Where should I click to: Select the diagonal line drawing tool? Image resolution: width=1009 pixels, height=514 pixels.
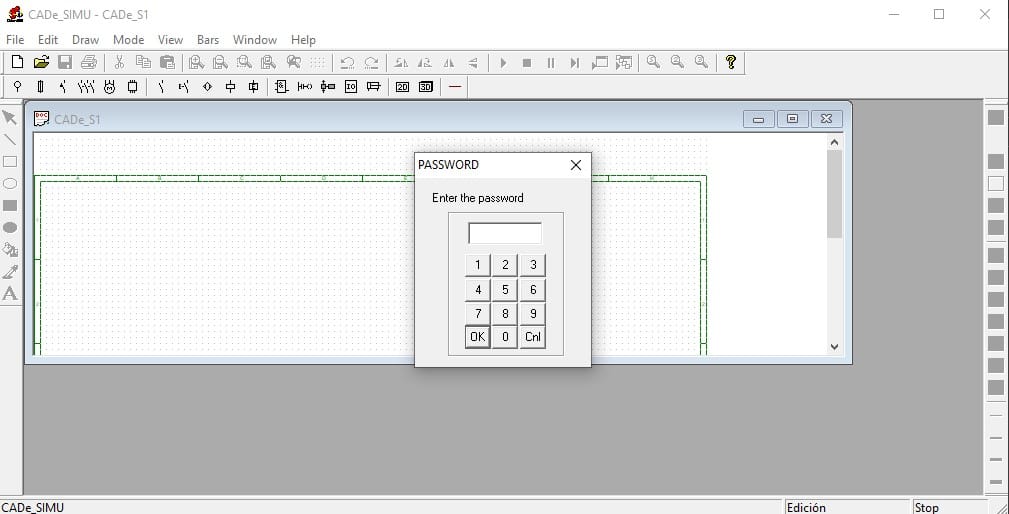click(x=10, y=140)
